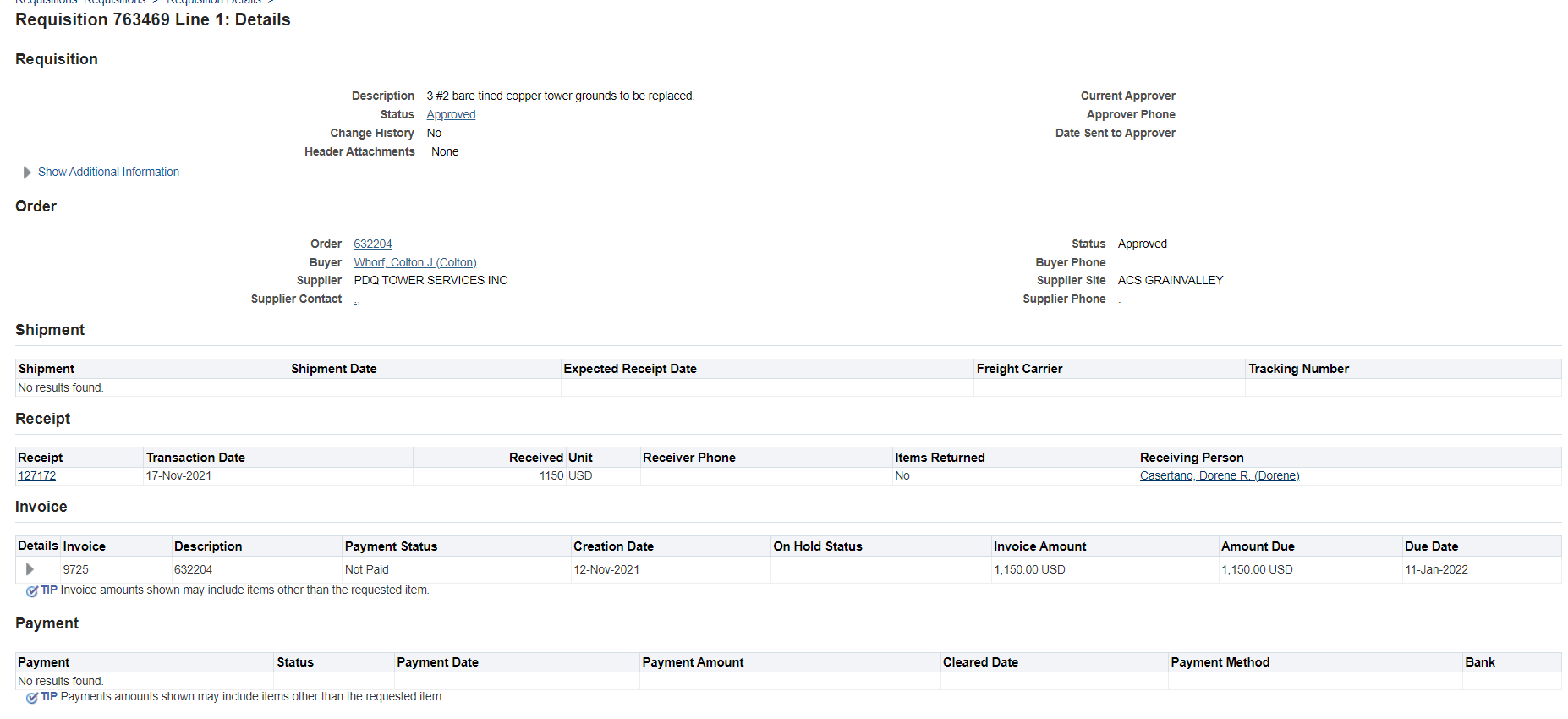This screenshot has height=719, width=1568.
Task: Click the Due Date column header
Action: click(x=1431, y=546)
